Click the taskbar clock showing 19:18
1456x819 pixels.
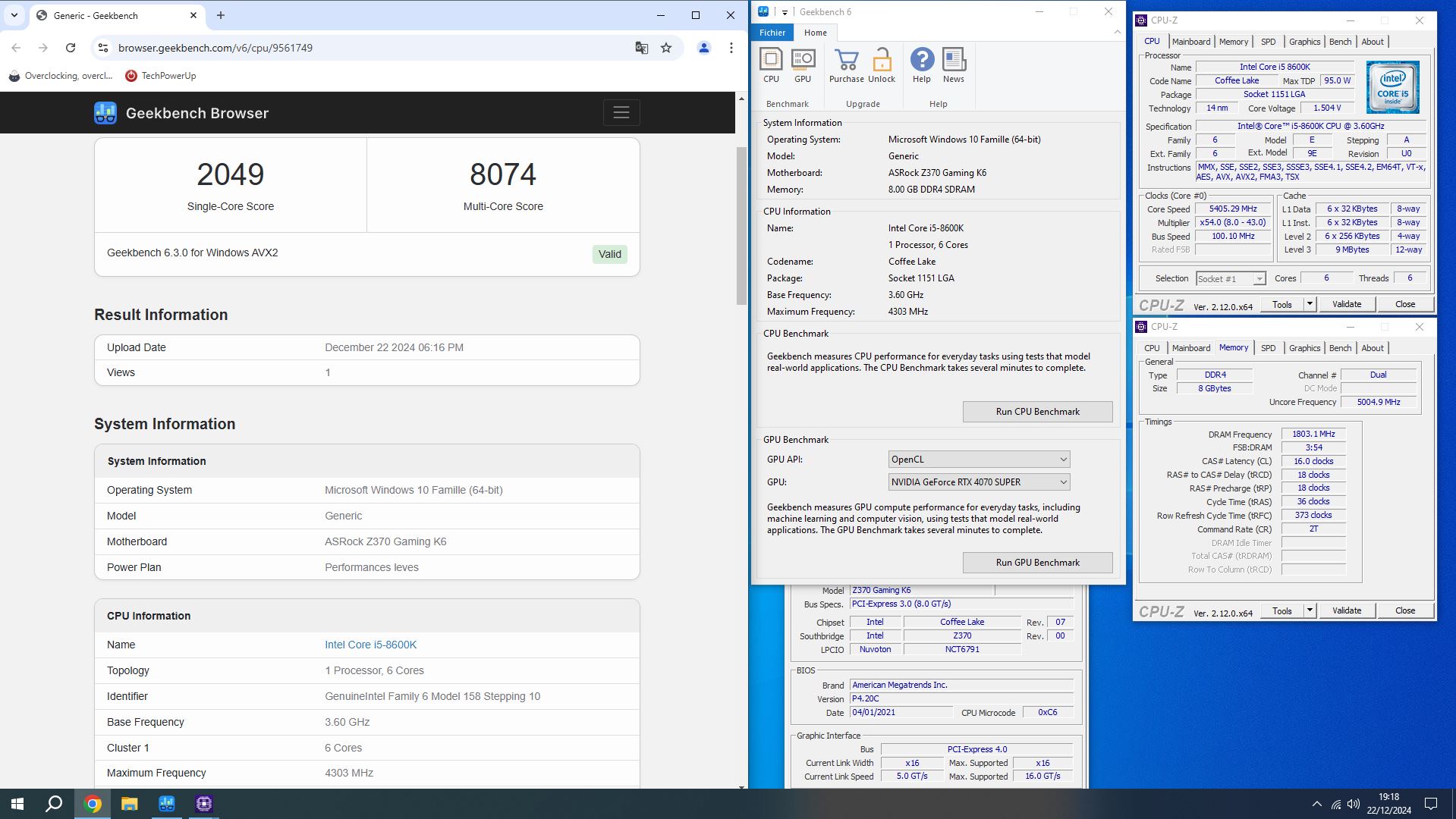tap(1388, 804)
